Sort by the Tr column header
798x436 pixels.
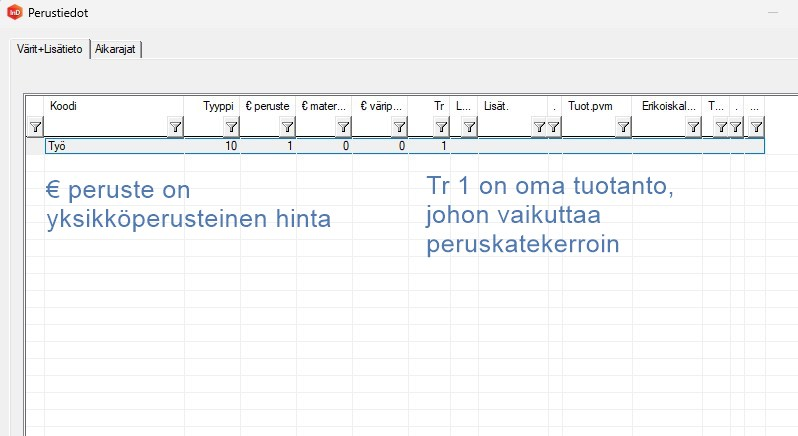coord(429,106)
